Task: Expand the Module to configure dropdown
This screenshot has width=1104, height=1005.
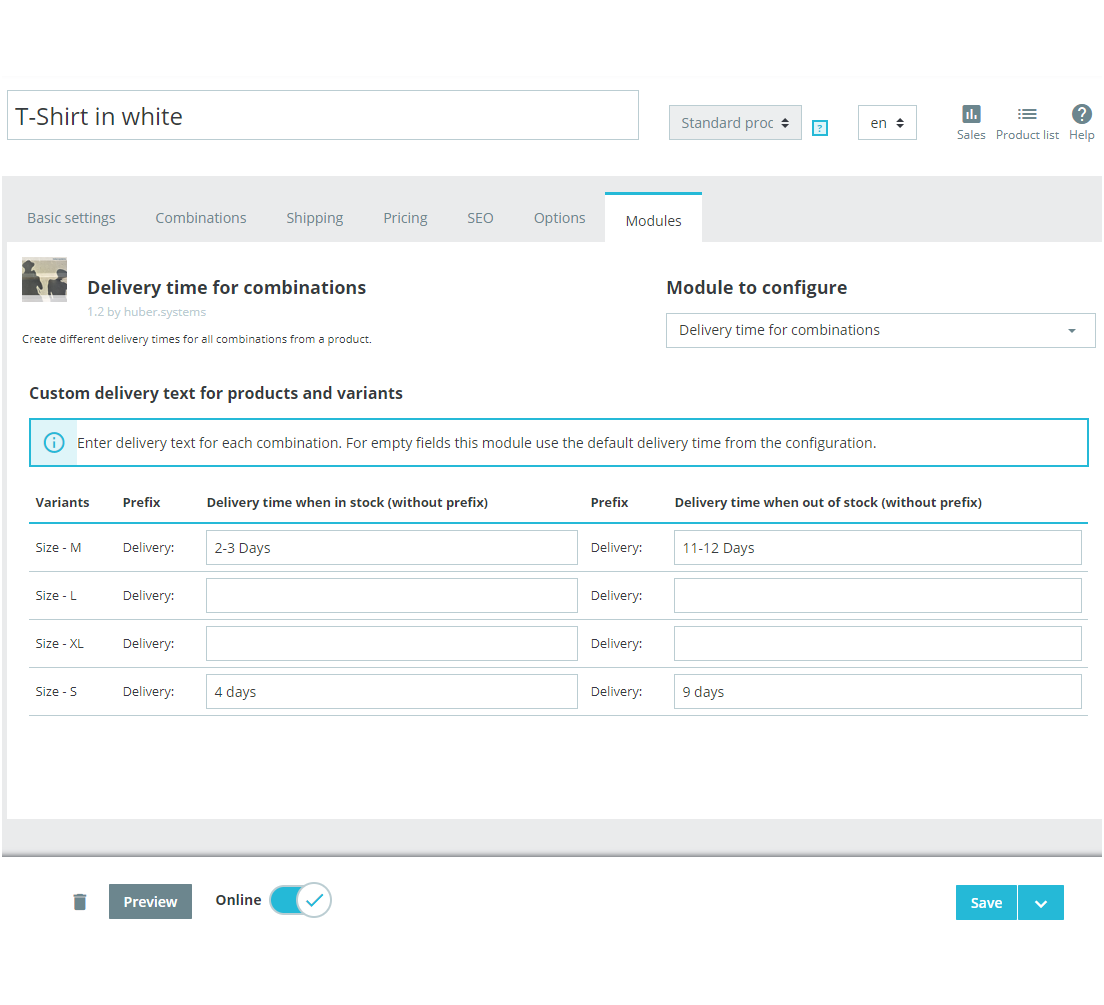Action: pos(880,330)
